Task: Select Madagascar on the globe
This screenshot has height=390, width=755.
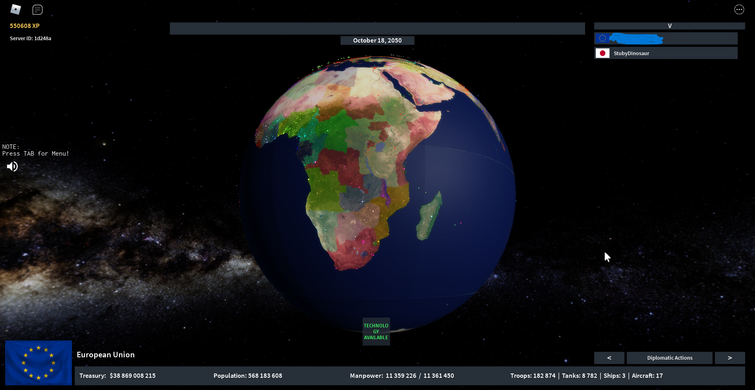Action: point(429,215)
